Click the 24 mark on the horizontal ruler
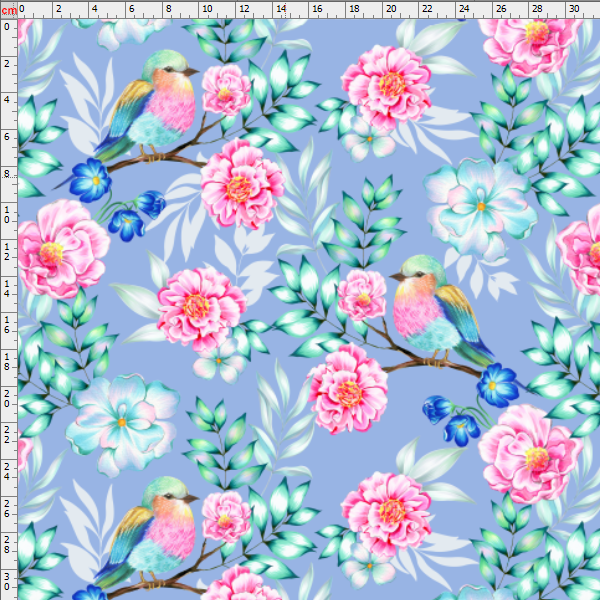The height and width of the screenshot is (600, 600). point(464,8)
